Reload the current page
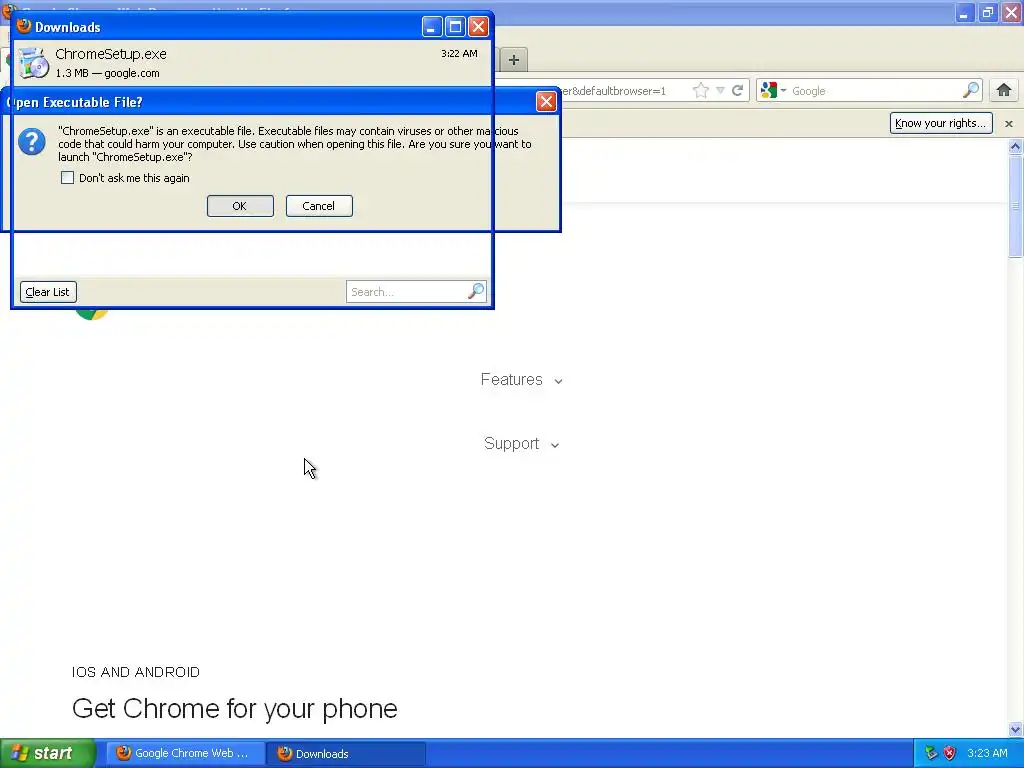 click(738, 91)
